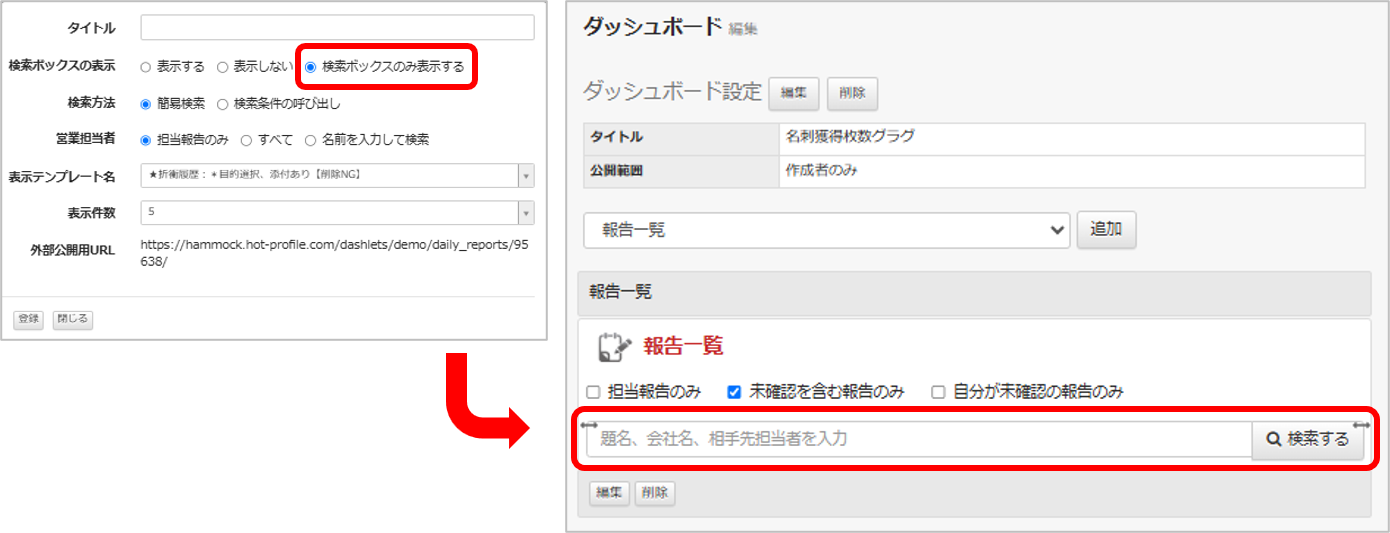Screen dimensions: 1390x533
Task: Open the 表示テンプレート名 dropdown arrow
Action: pos(526,176)
